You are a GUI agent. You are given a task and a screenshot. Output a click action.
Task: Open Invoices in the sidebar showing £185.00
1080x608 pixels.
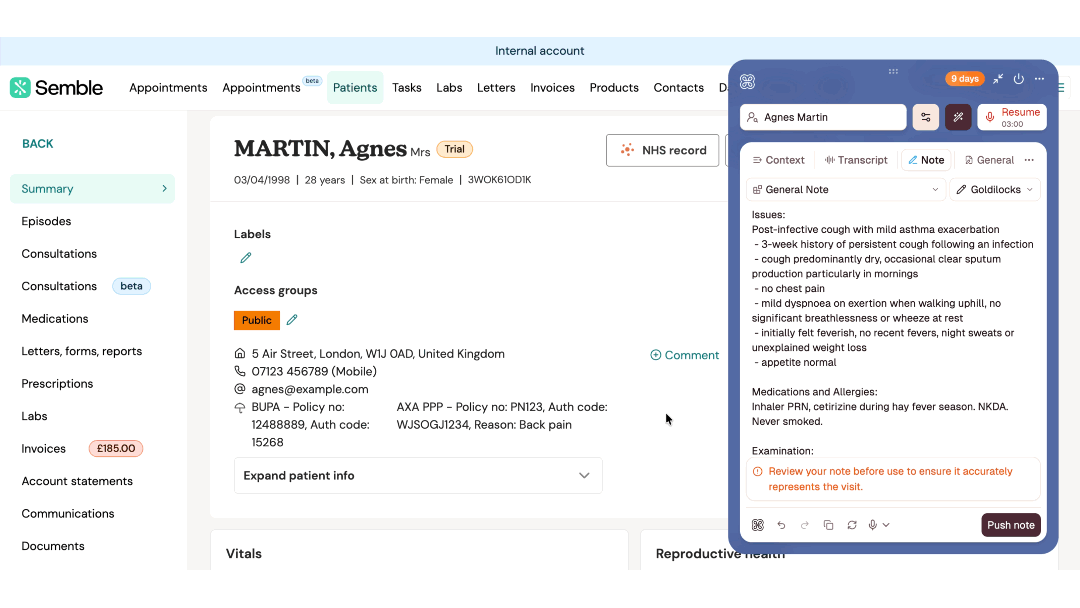(83, 448)
